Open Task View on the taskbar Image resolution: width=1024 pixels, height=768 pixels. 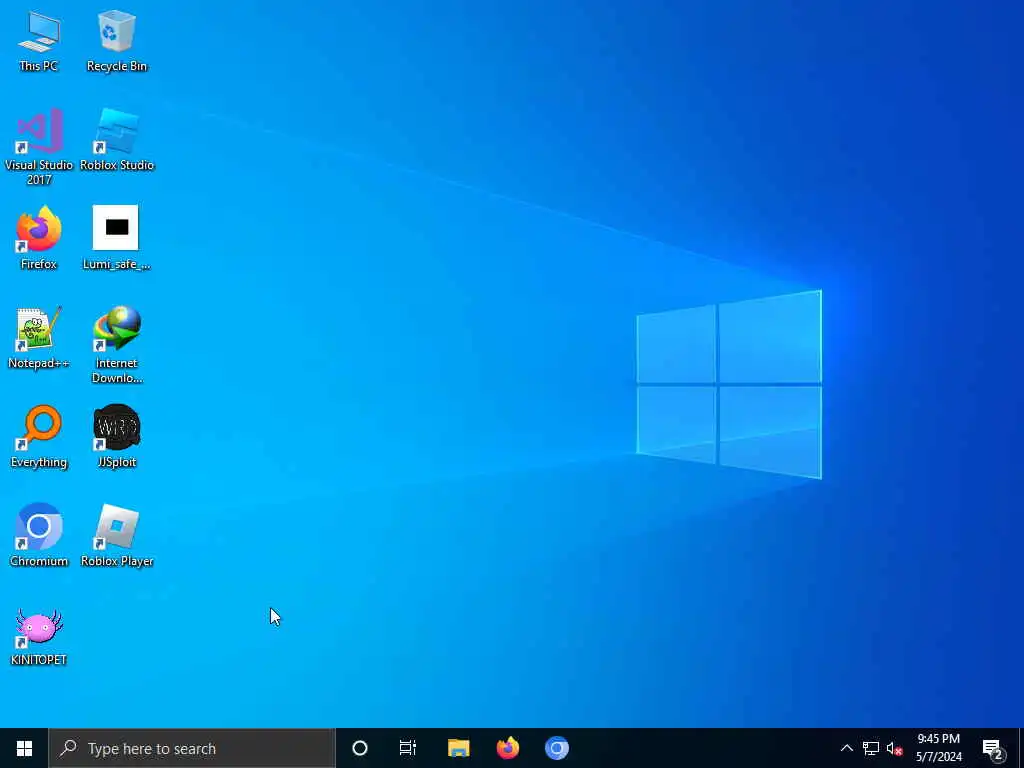(408, 748)
